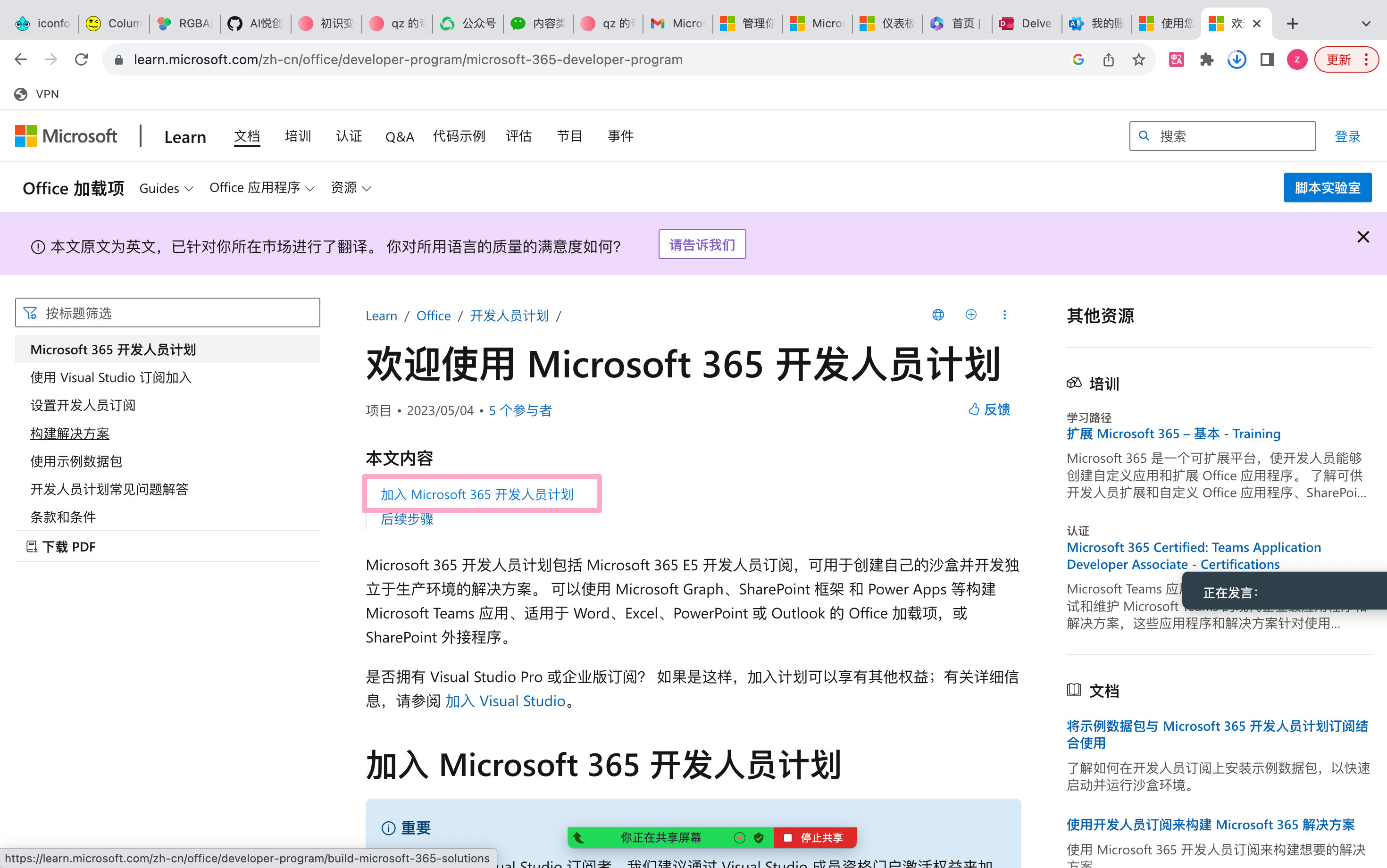Bookmark this page with star icon
Viewport: 1387px width, 868px height.
click(1139, 60)
